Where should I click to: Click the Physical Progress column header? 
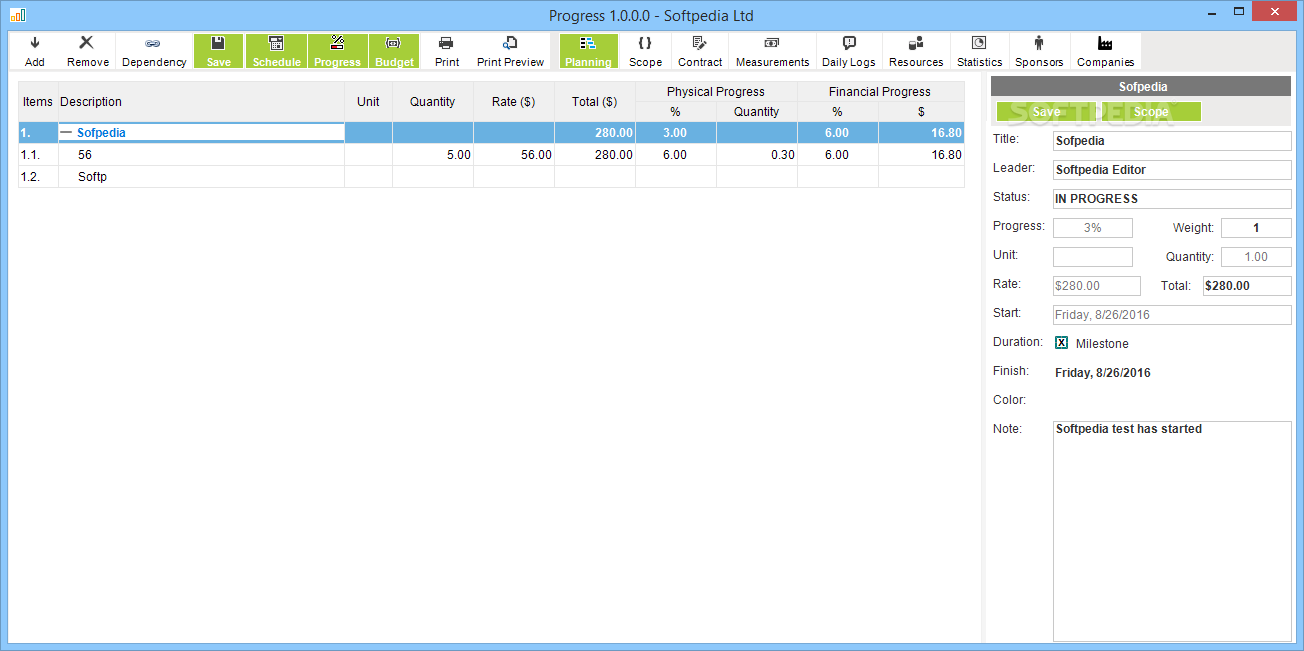pos(716,92)
